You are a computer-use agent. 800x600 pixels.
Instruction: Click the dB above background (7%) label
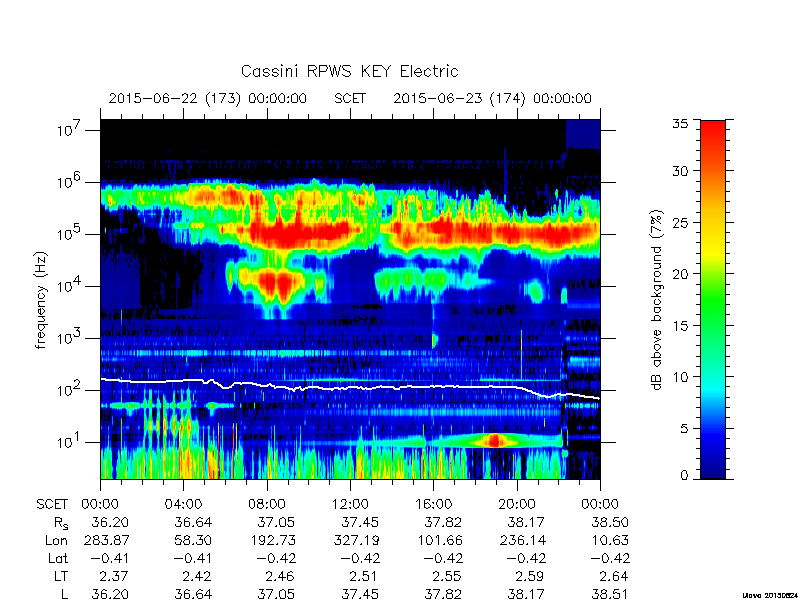click(x=657, y=300)
